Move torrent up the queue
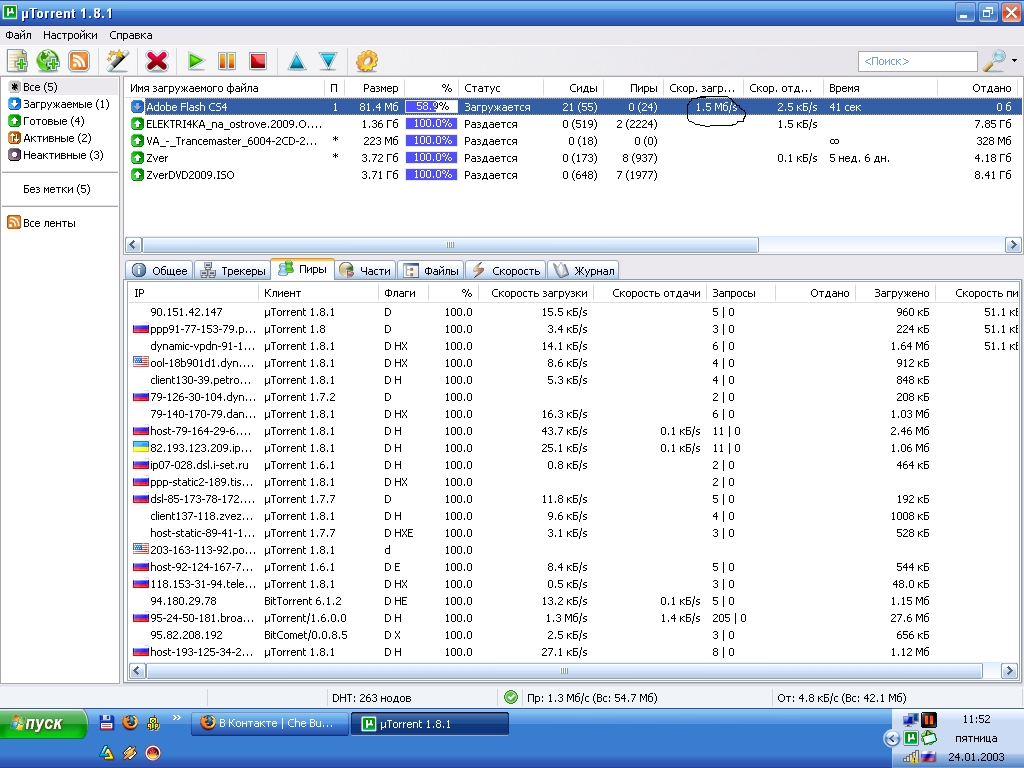 point(297,61)
